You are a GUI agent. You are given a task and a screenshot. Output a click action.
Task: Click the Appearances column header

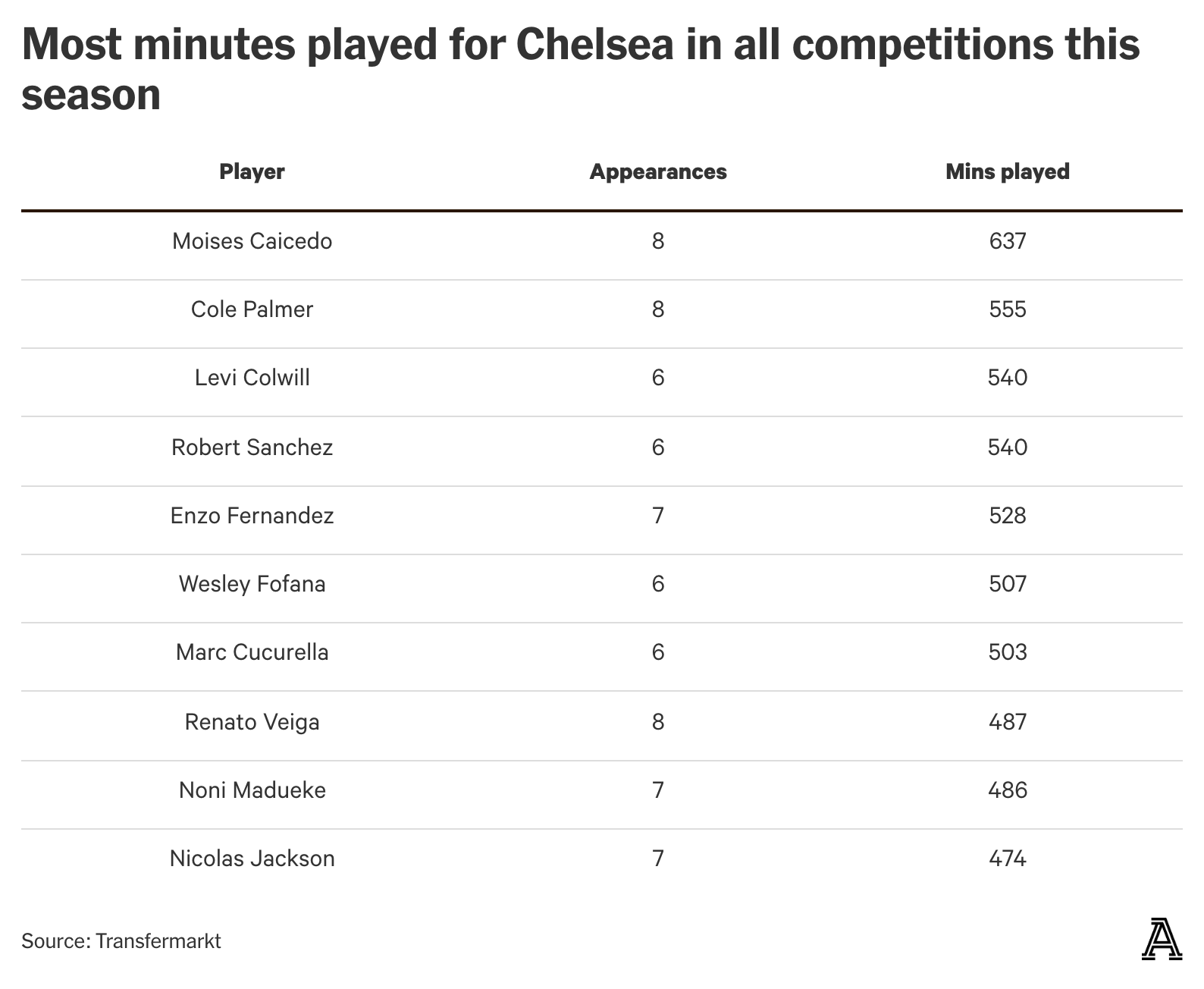(x=657, y=171)
